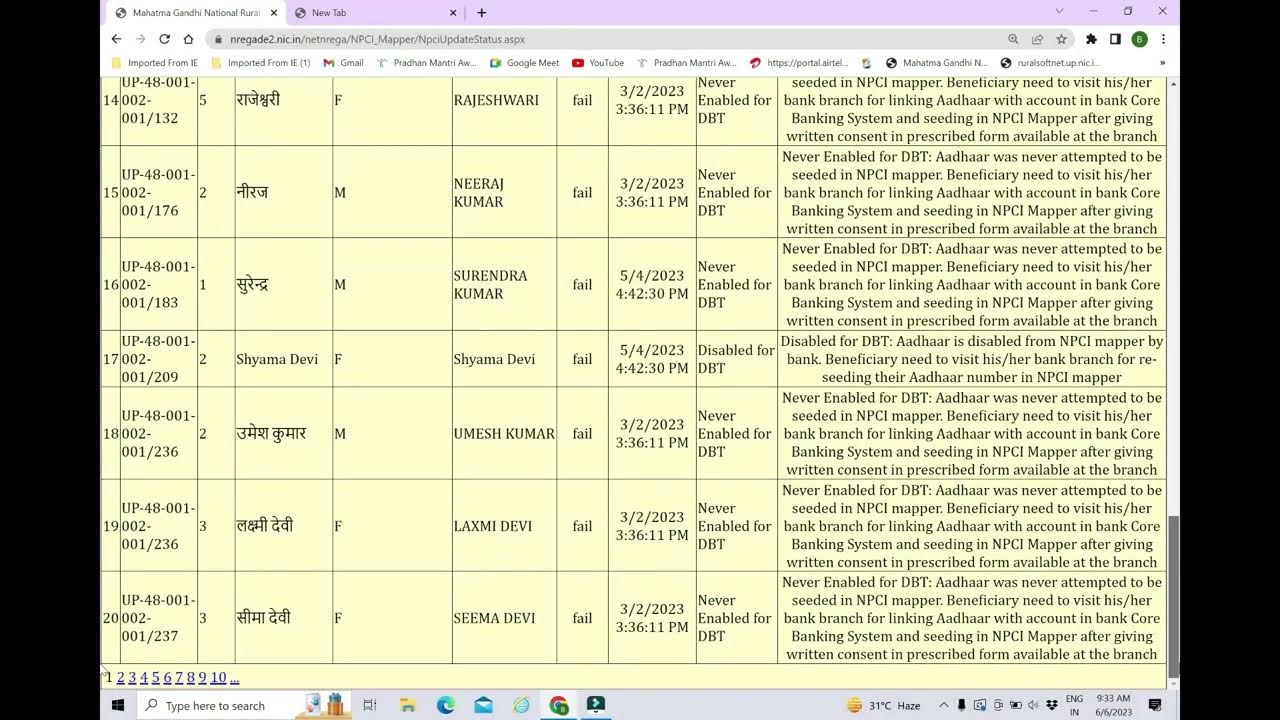Close the New Tab tab
Viewport: 1280px width, 720px height.
452,13
